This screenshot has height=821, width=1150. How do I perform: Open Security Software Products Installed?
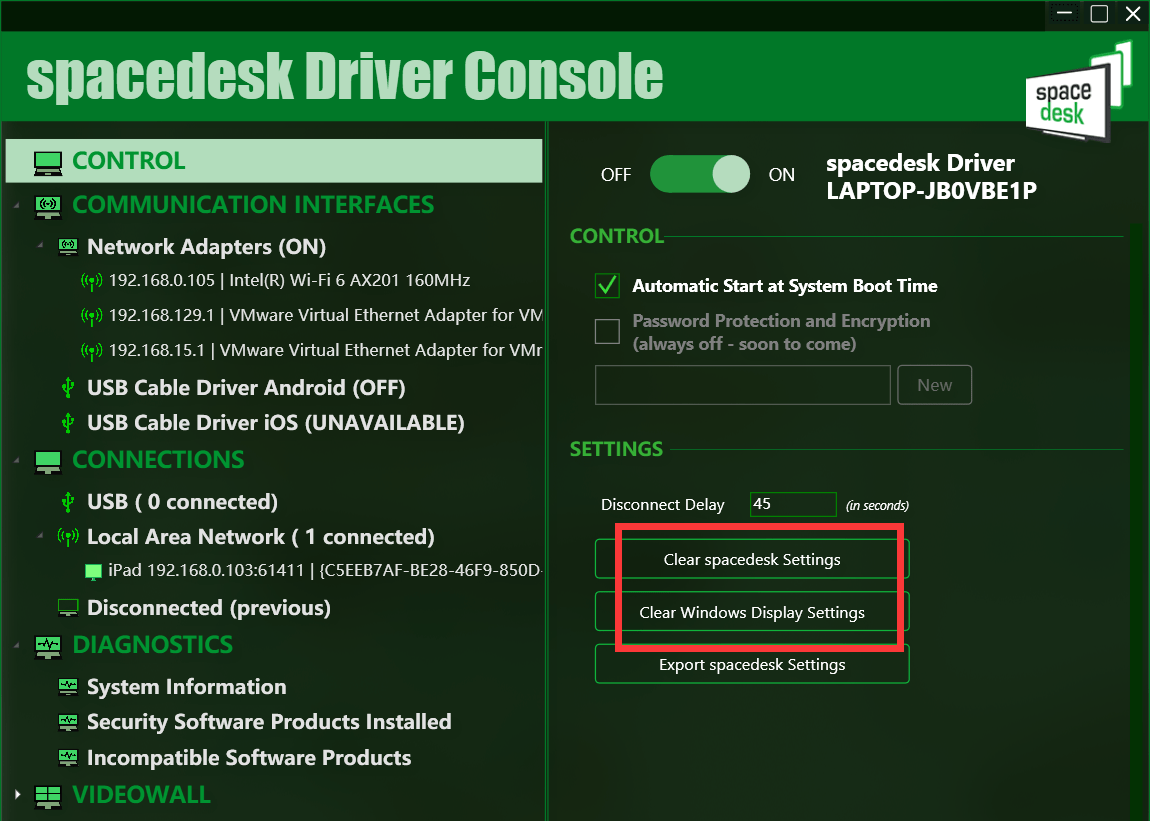[269, 722]
